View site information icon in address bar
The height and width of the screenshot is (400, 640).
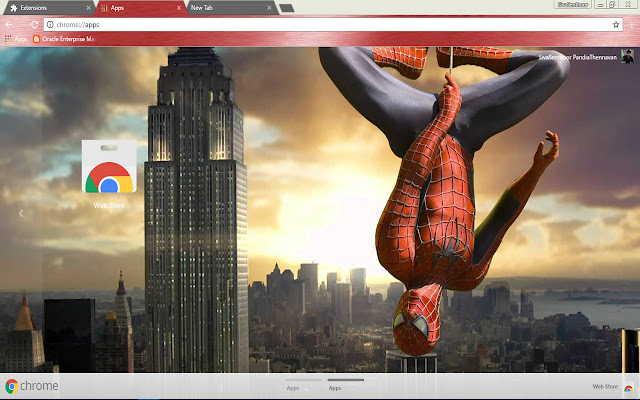pos(50,24)
